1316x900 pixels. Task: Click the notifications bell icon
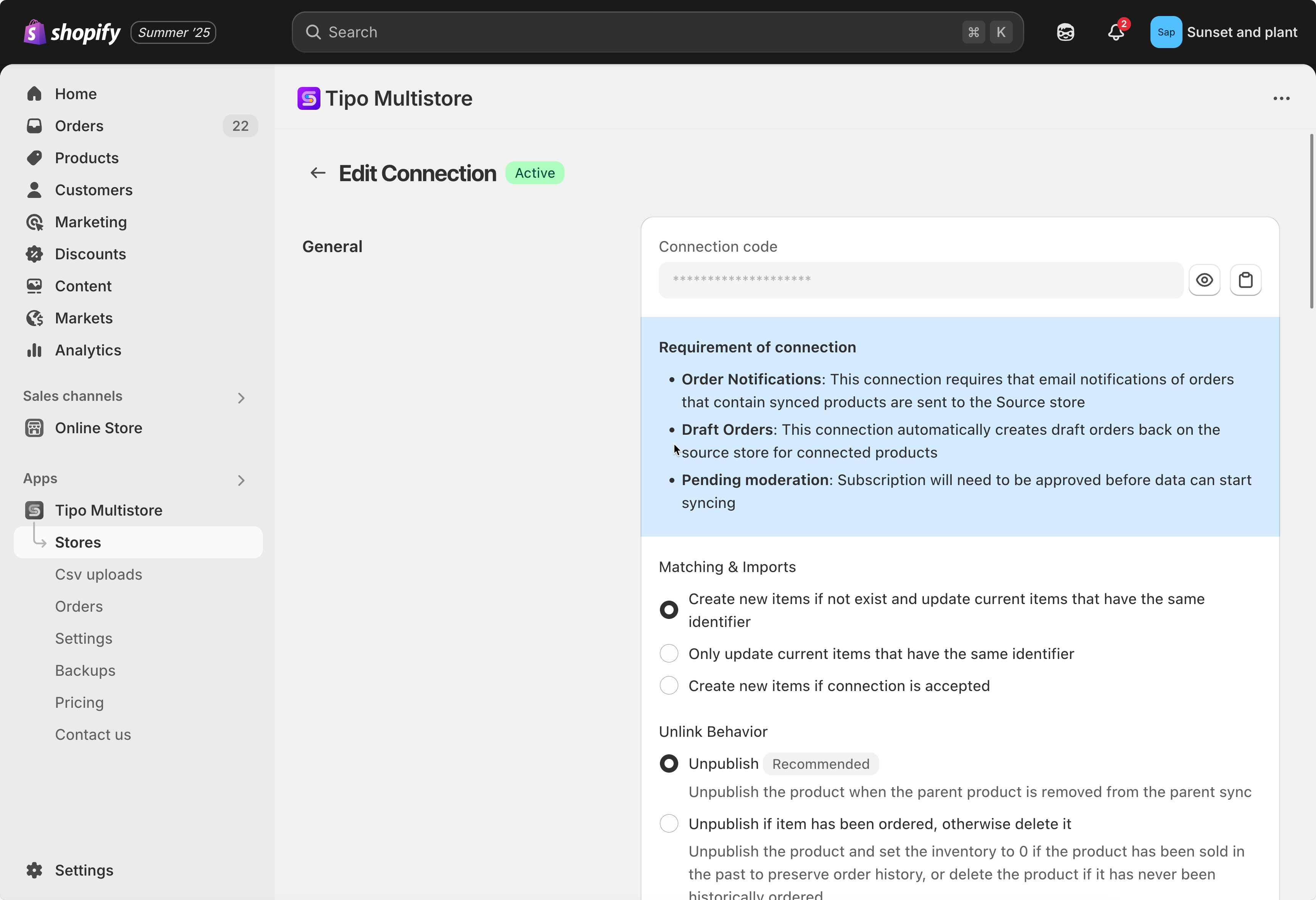click(x=1115, y=32)
